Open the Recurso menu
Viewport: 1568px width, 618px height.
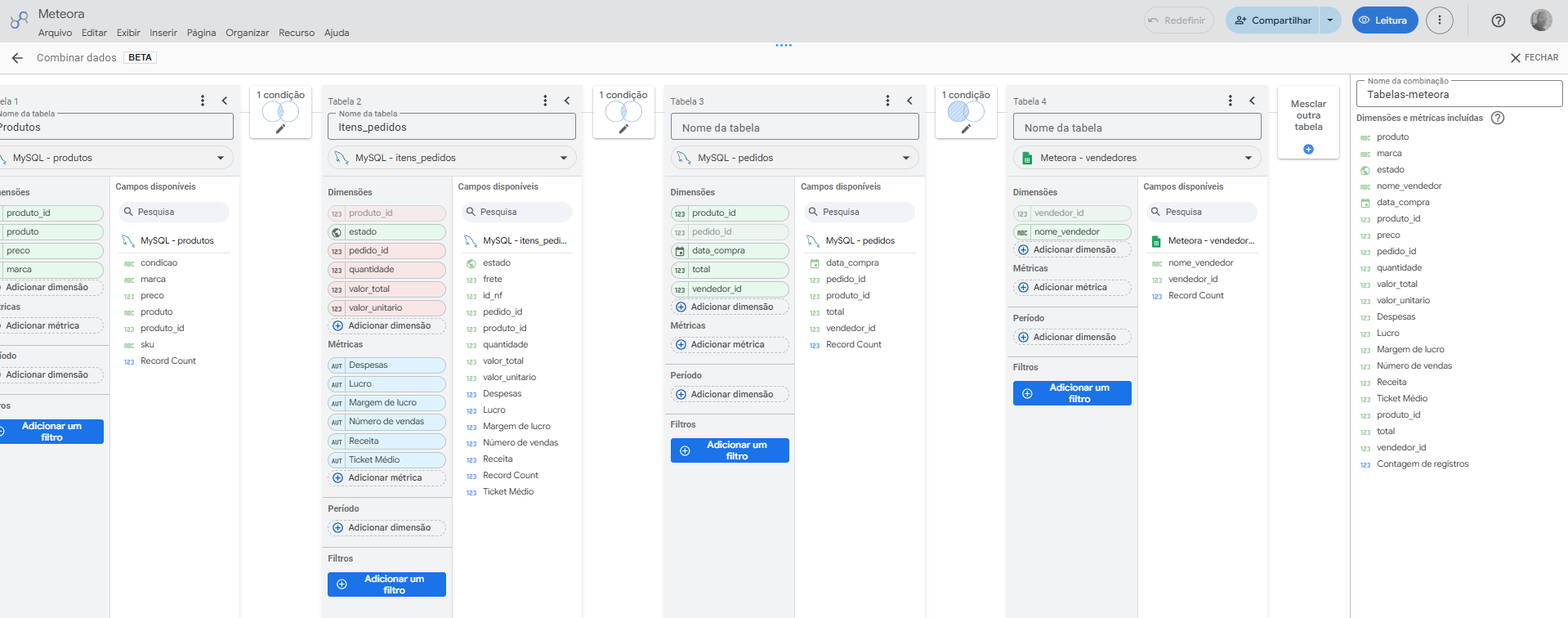(297, 33)
